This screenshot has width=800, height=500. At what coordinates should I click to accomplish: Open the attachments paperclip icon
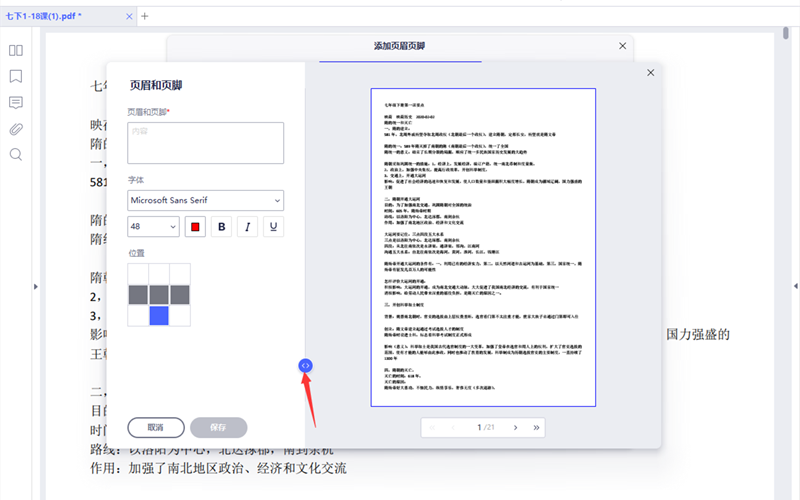coord(16,128)
